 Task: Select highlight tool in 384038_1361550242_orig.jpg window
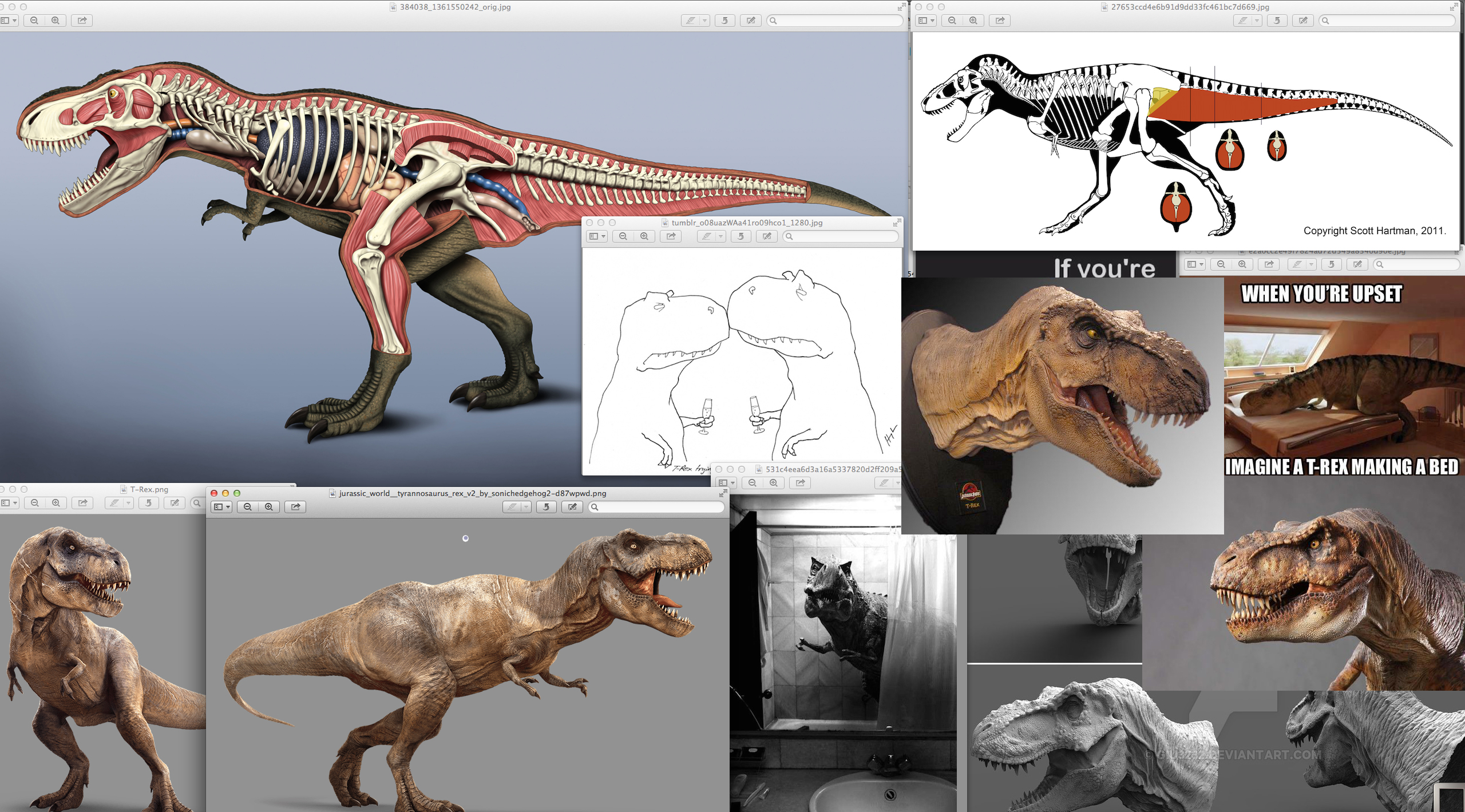pyautogui.click(x=691, y=21)
